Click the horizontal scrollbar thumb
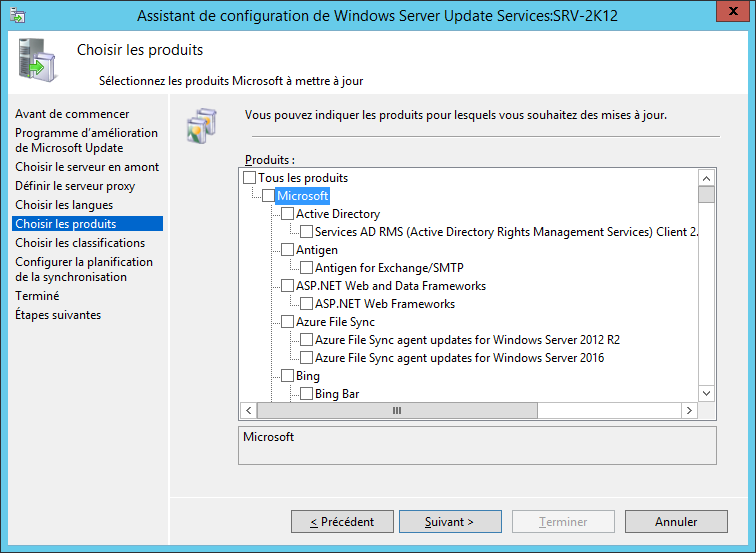756x553 pixels. (397, 410)
